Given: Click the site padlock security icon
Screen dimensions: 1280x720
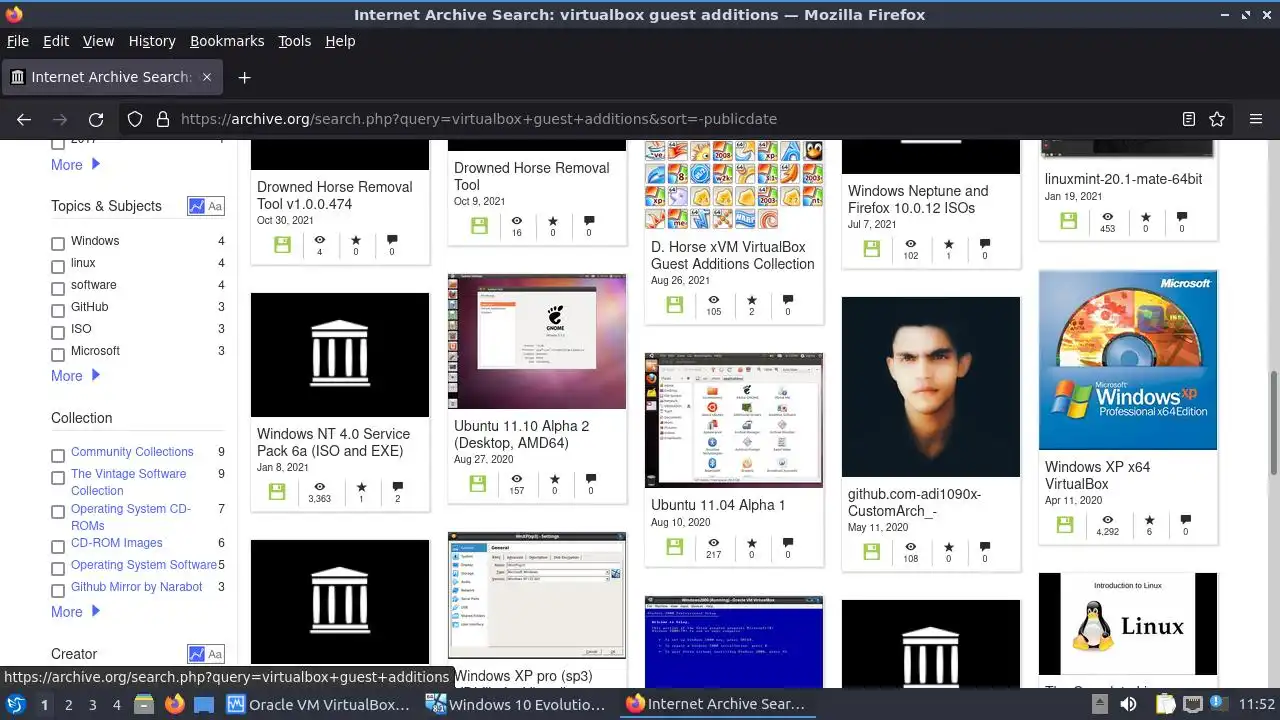Looking at the screenshot, I should pyautogui.click(x=163, y=119).
